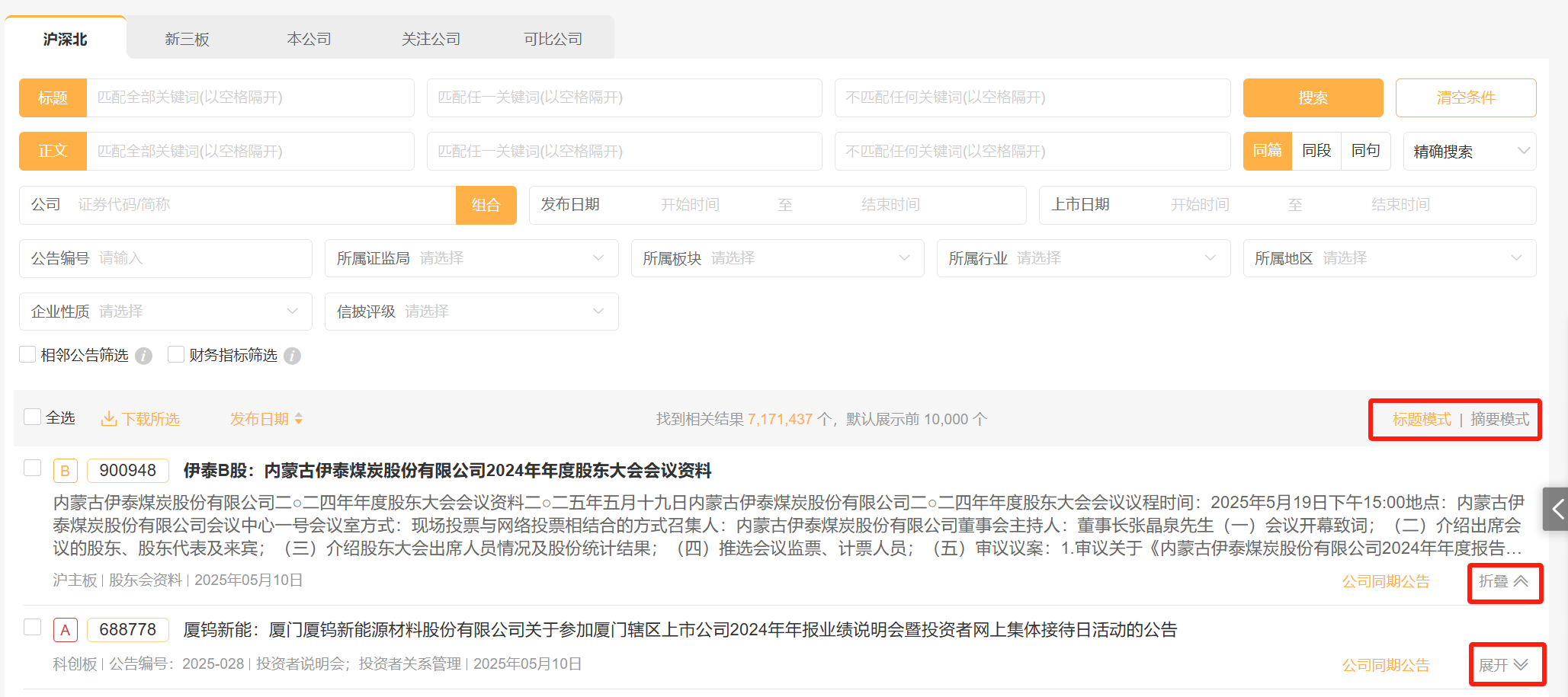Set 发布日期 start time
This screenshot has width=1568, height=697.
690,205
